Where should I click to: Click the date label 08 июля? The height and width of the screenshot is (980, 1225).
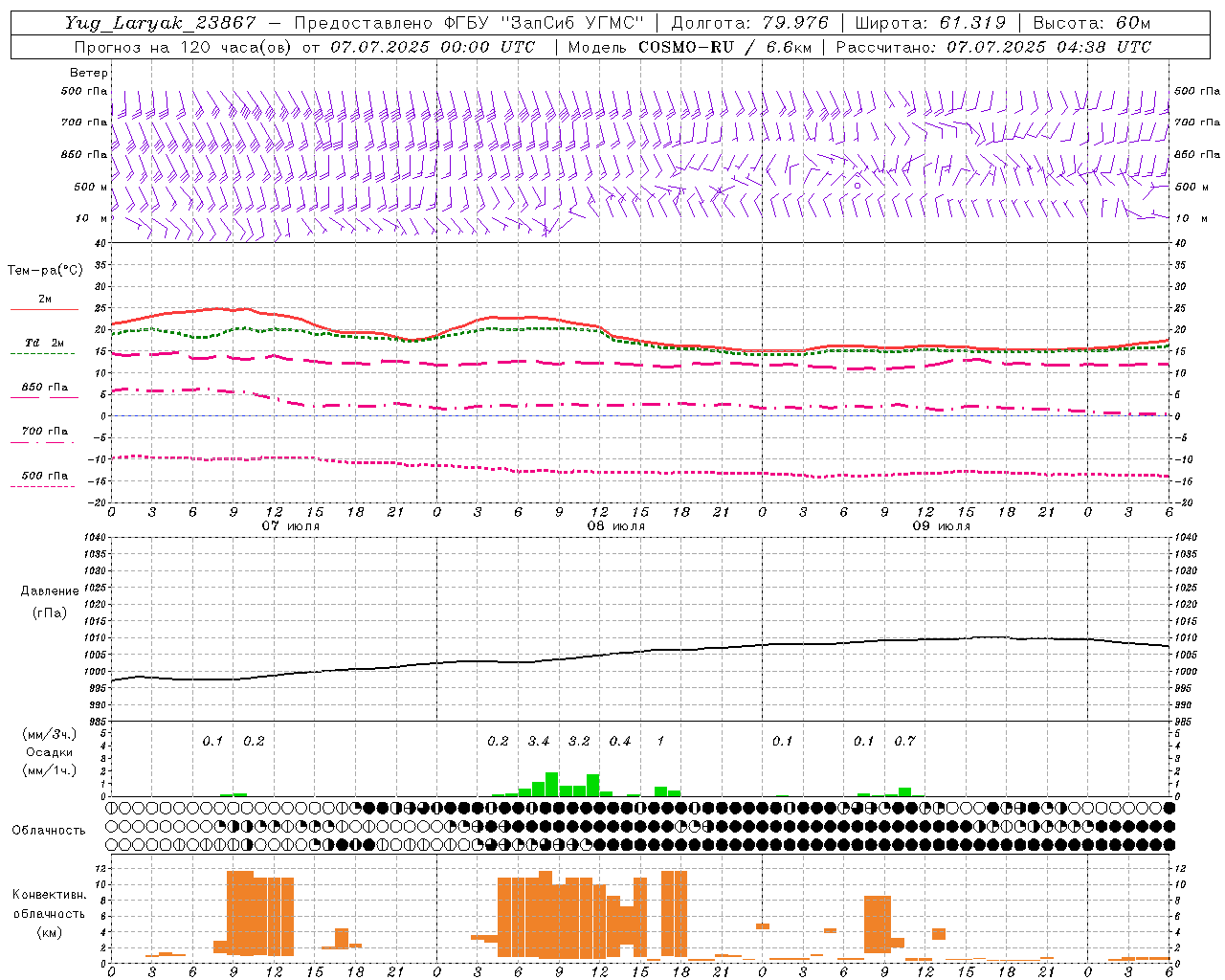tap(616, 526)
